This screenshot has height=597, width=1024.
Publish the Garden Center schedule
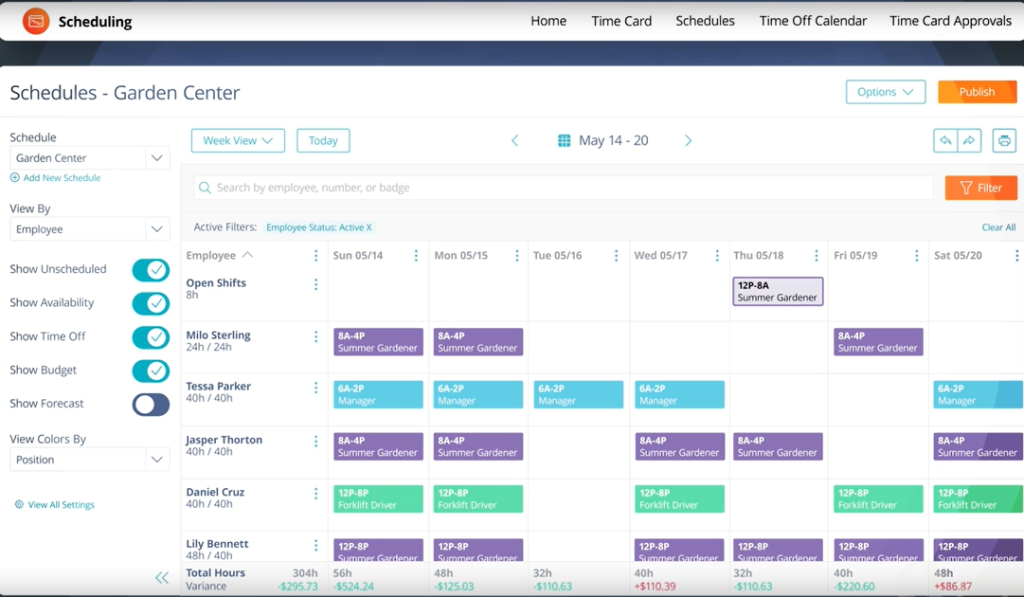[976, 92]
